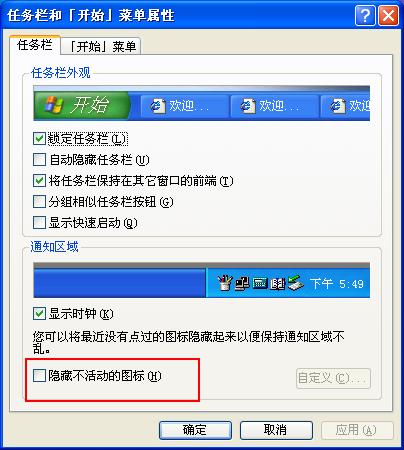Click the book-shaped tray icon in preview

tap(278, 284)
